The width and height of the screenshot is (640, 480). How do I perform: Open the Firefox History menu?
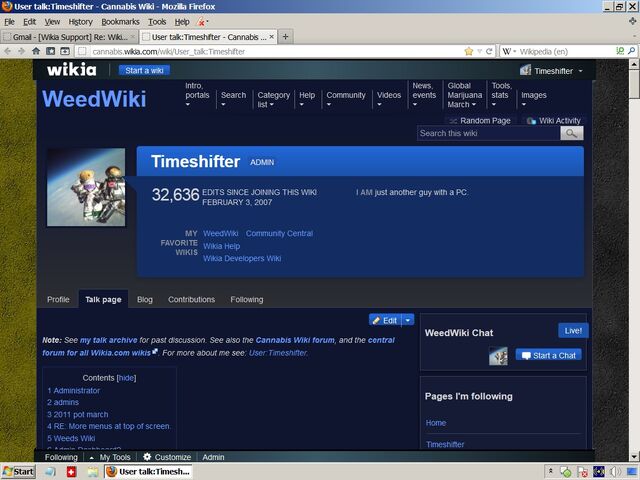click(x=80, y=22)
